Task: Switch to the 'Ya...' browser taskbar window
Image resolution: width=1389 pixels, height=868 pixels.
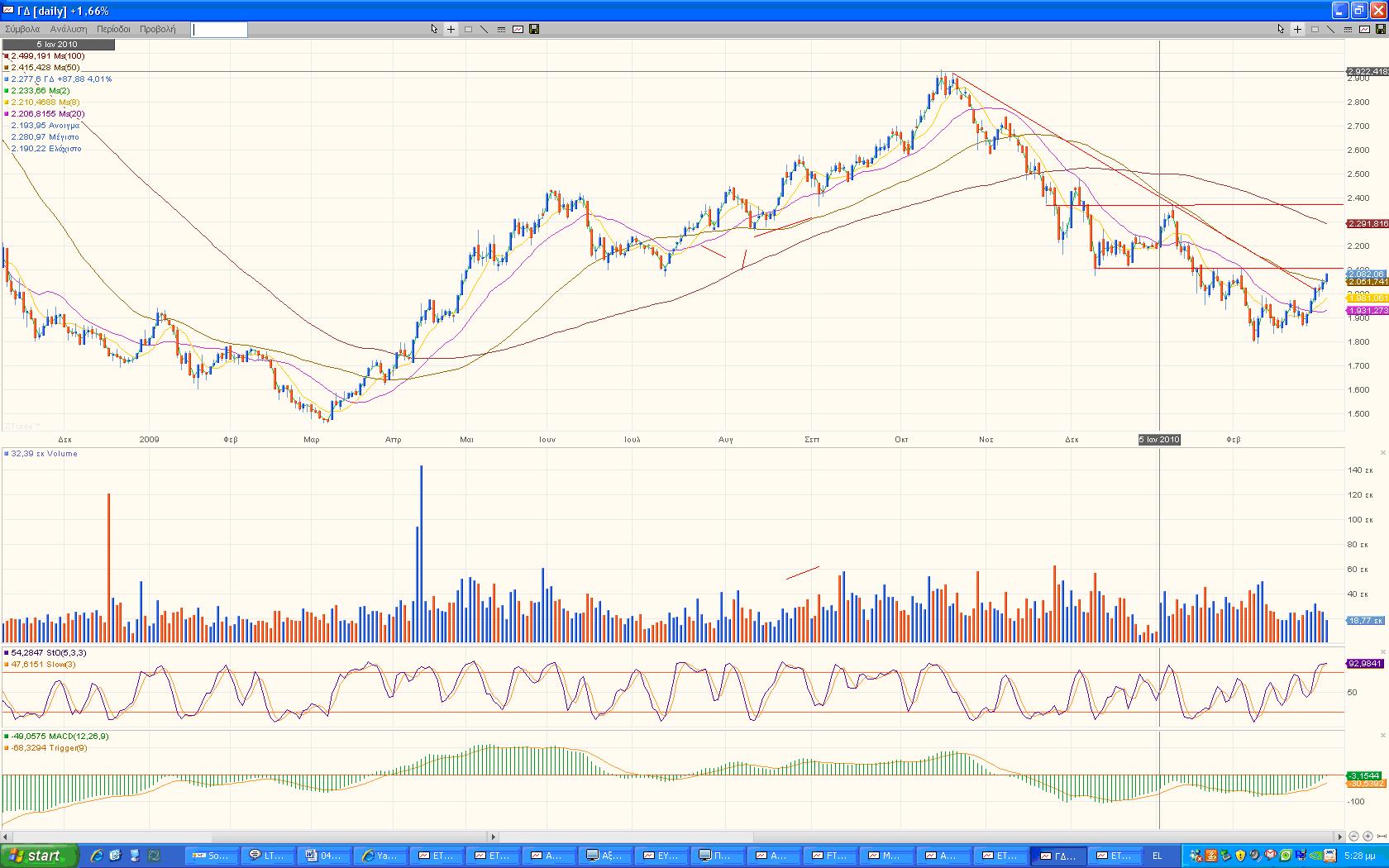Action: point(379,856)
